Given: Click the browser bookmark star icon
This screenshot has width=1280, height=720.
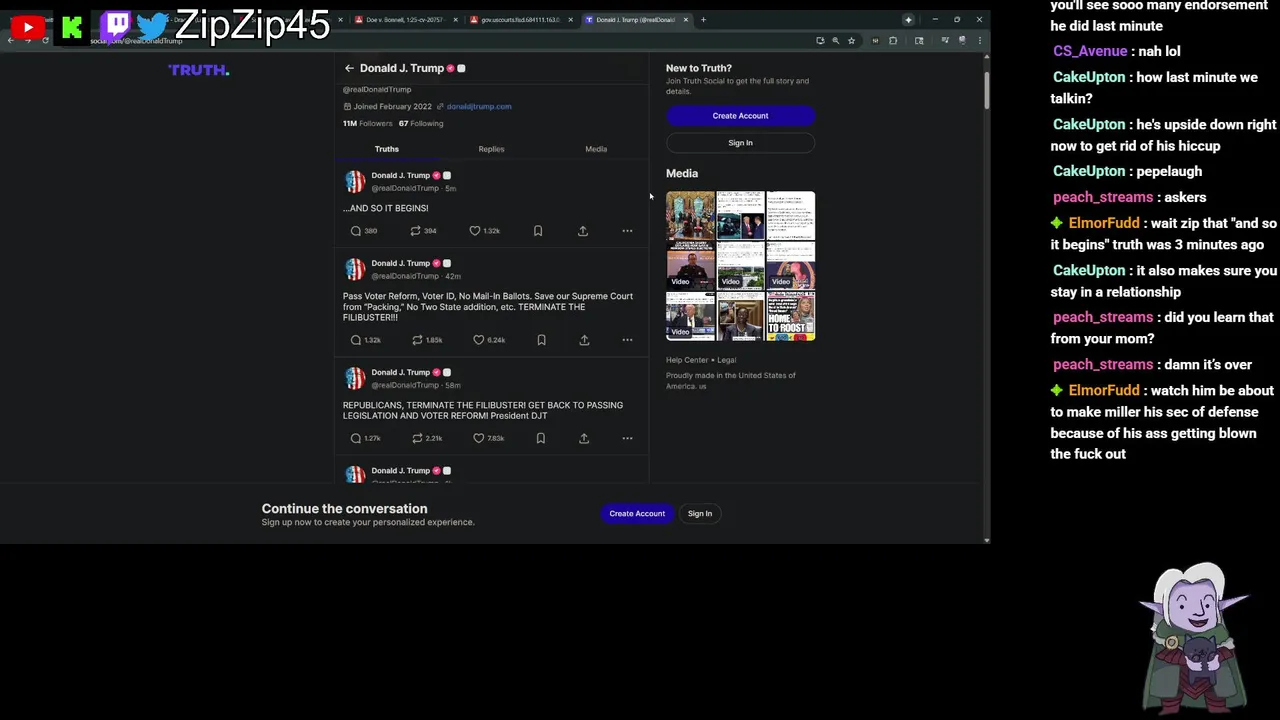Looking at the screenshot, I should click(x=851, y=40).
